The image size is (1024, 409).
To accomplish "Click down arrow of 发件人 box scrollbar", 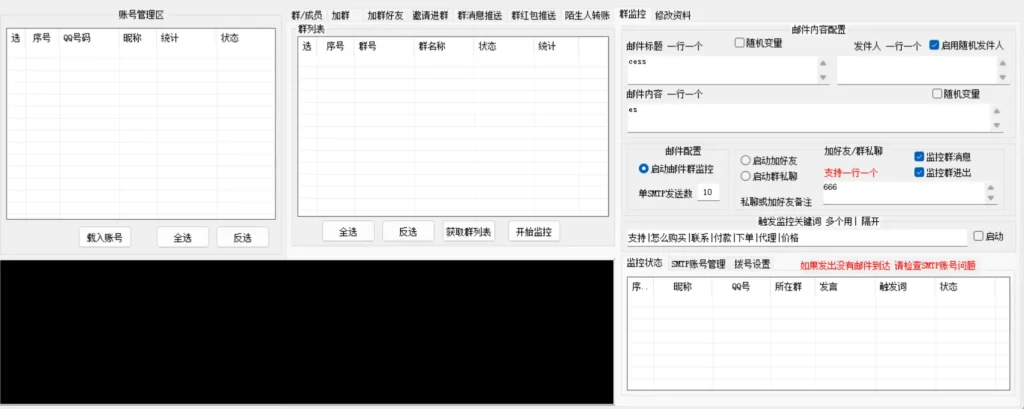I will point(1002,77).
